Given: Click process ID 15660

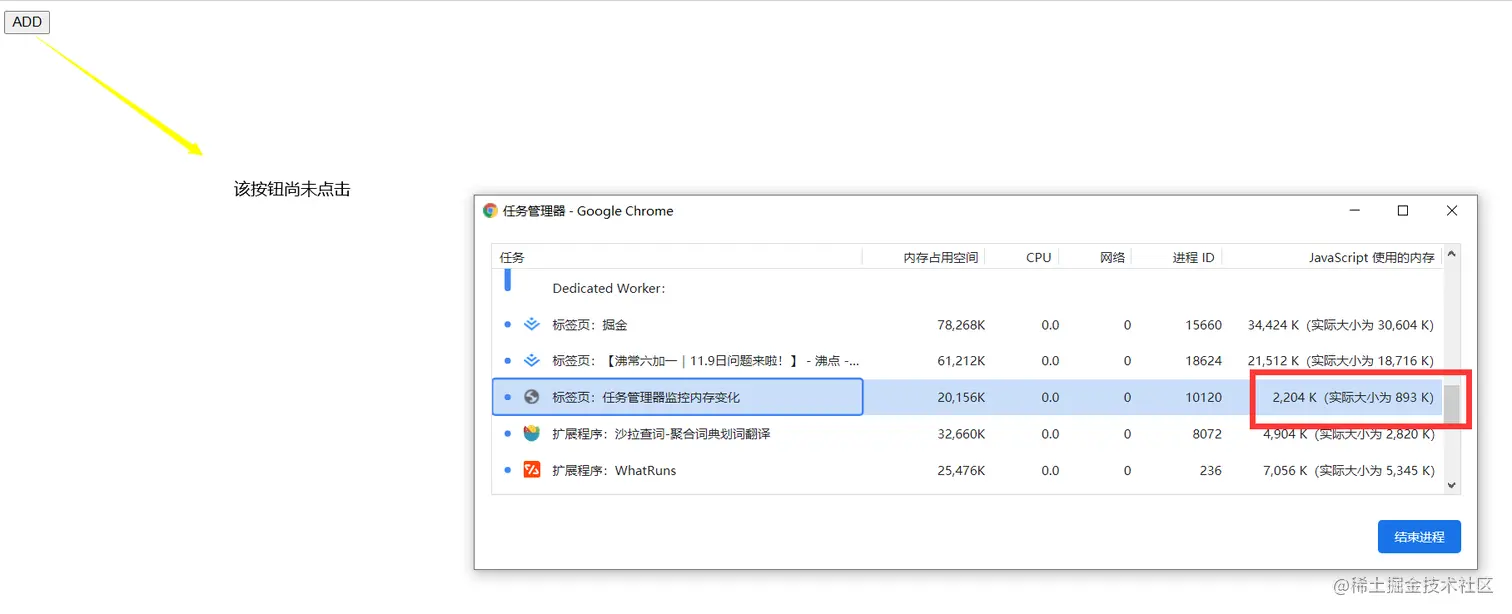Looking at the screenshot, I should tap(1204, 325).
